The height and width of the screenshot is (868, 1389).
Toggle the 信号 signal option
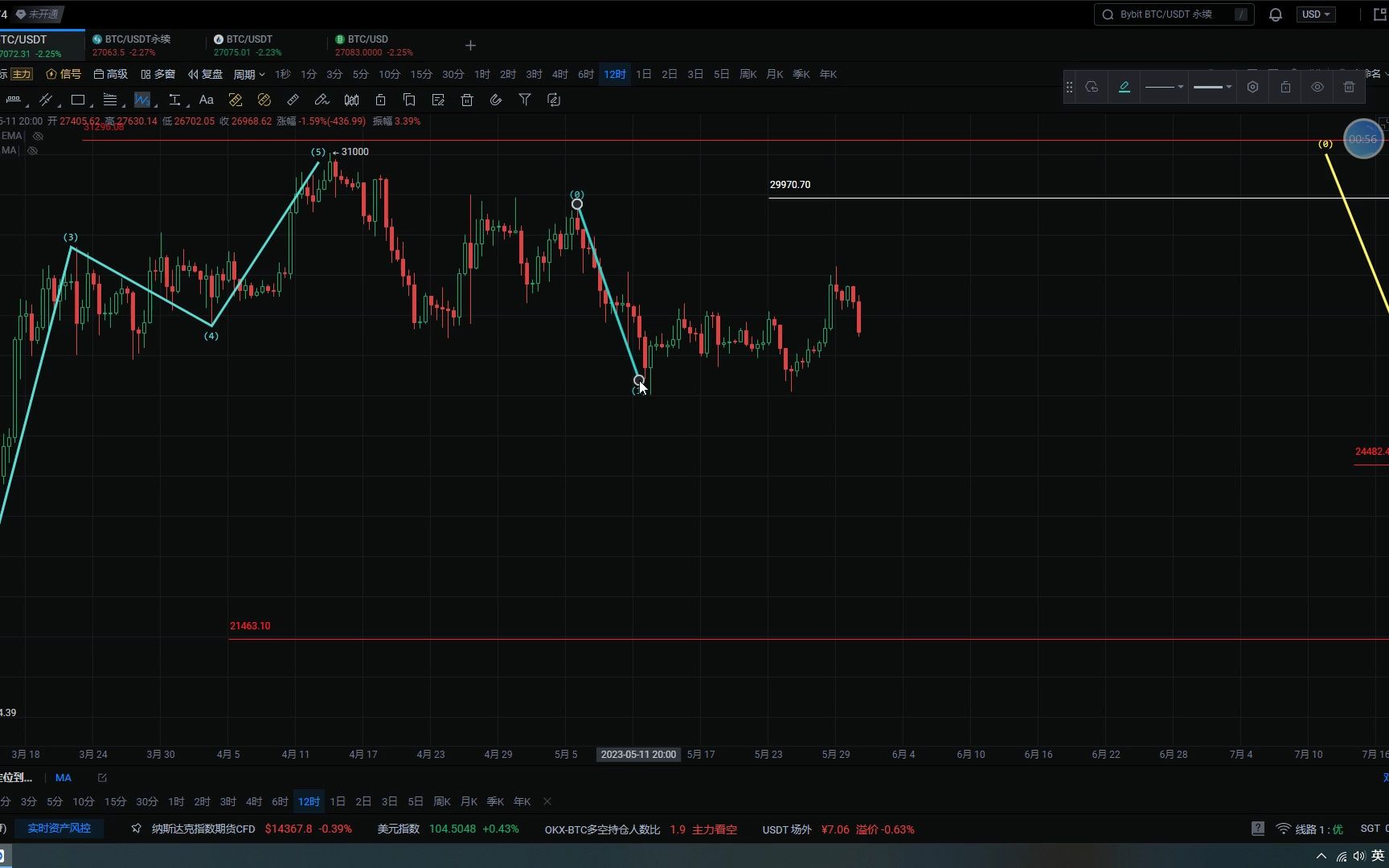64,74
